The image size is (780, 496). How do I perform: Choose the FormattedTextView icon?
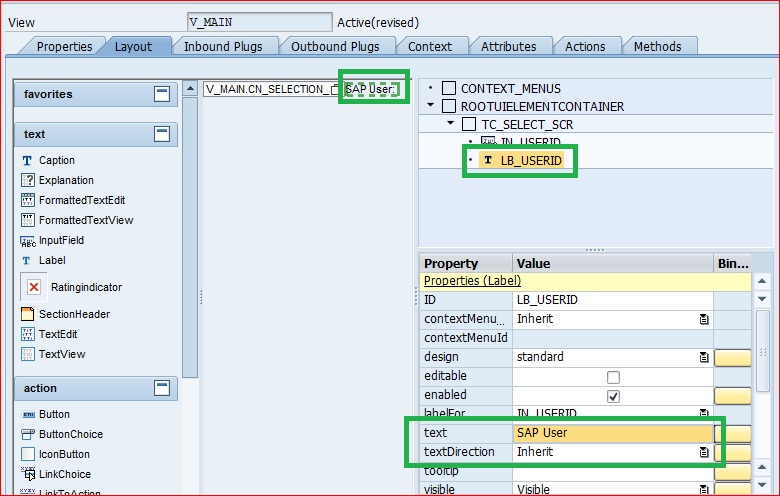click(x=28, y=220)
